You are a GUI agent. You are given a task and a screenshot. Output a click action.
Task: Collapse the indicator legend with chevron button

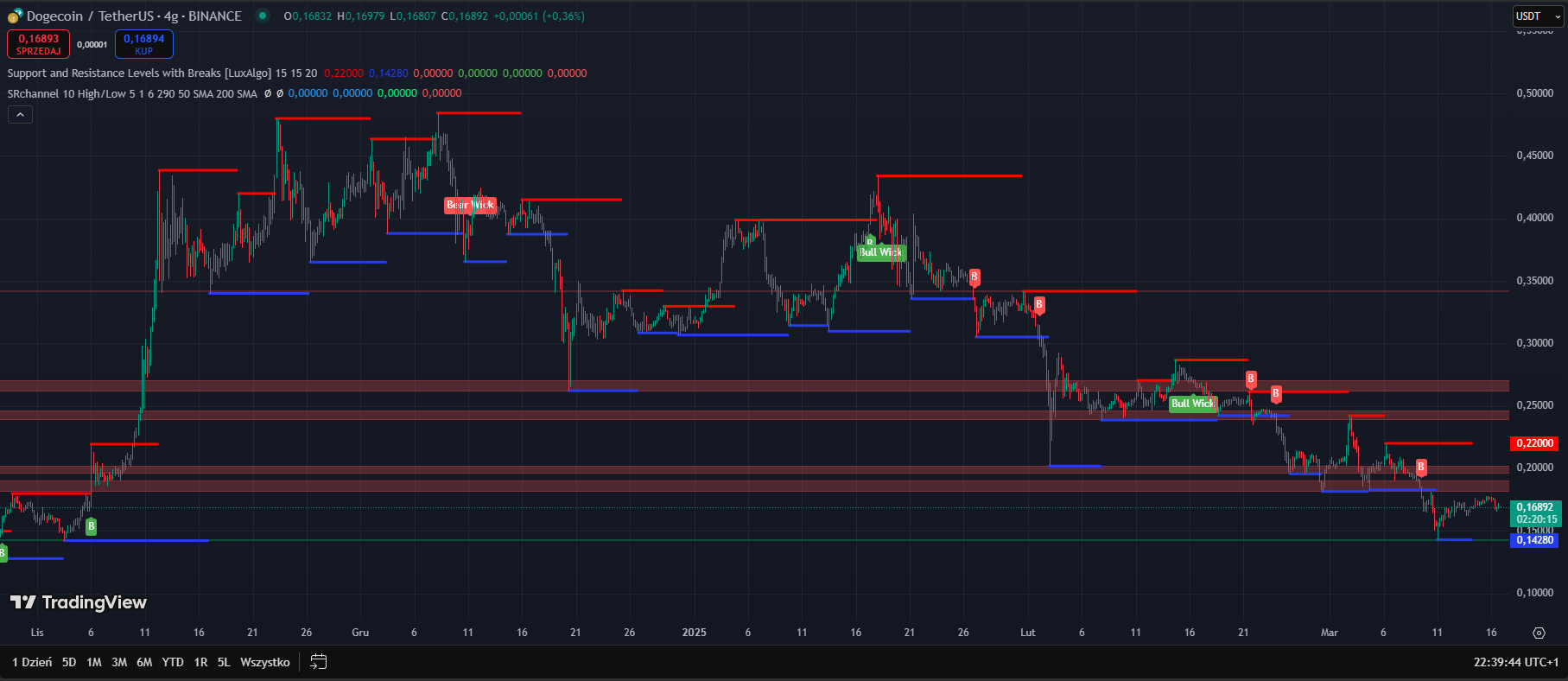20,114
